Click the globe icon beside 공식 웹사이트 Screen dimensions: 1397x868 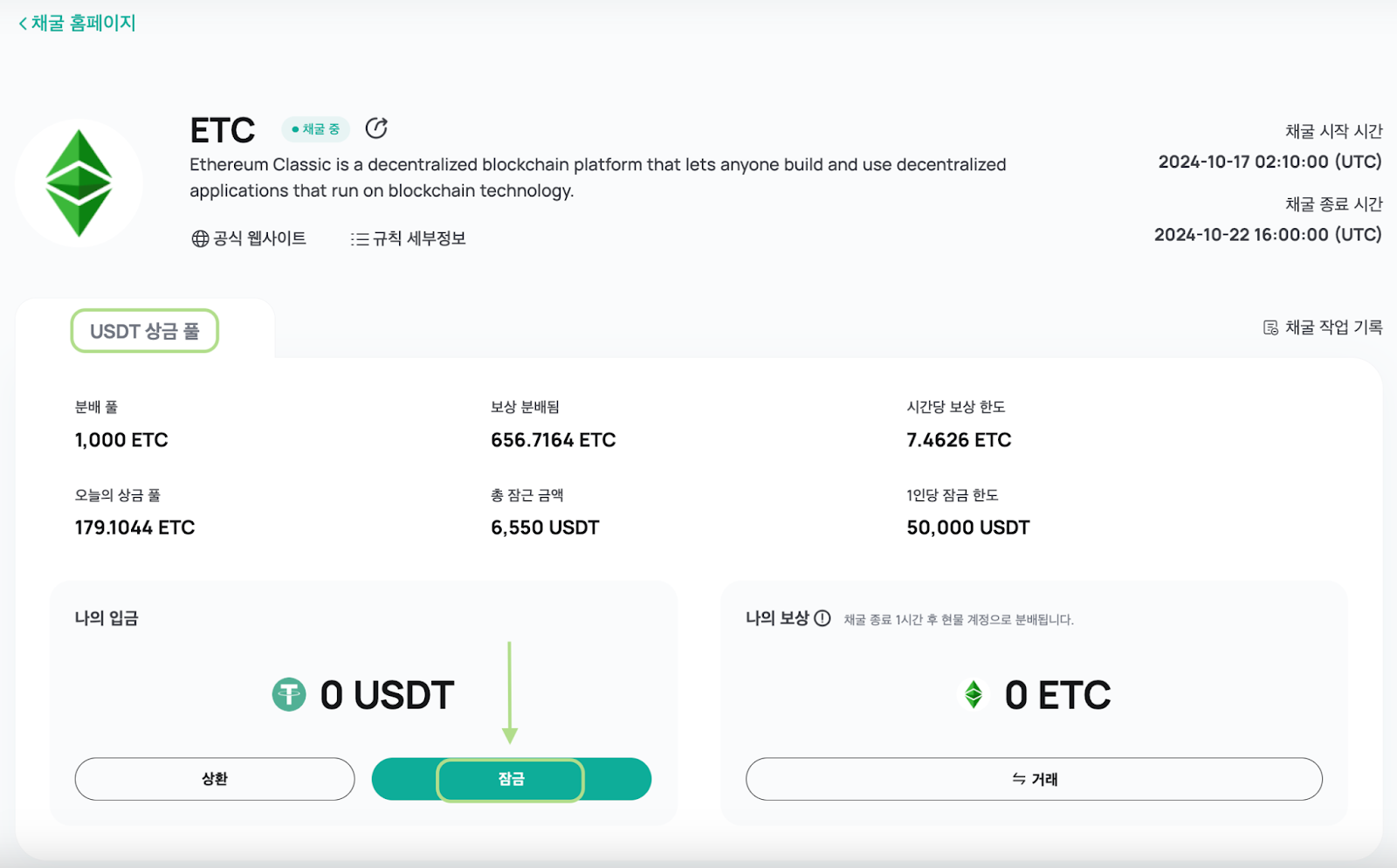click(198, 238)
